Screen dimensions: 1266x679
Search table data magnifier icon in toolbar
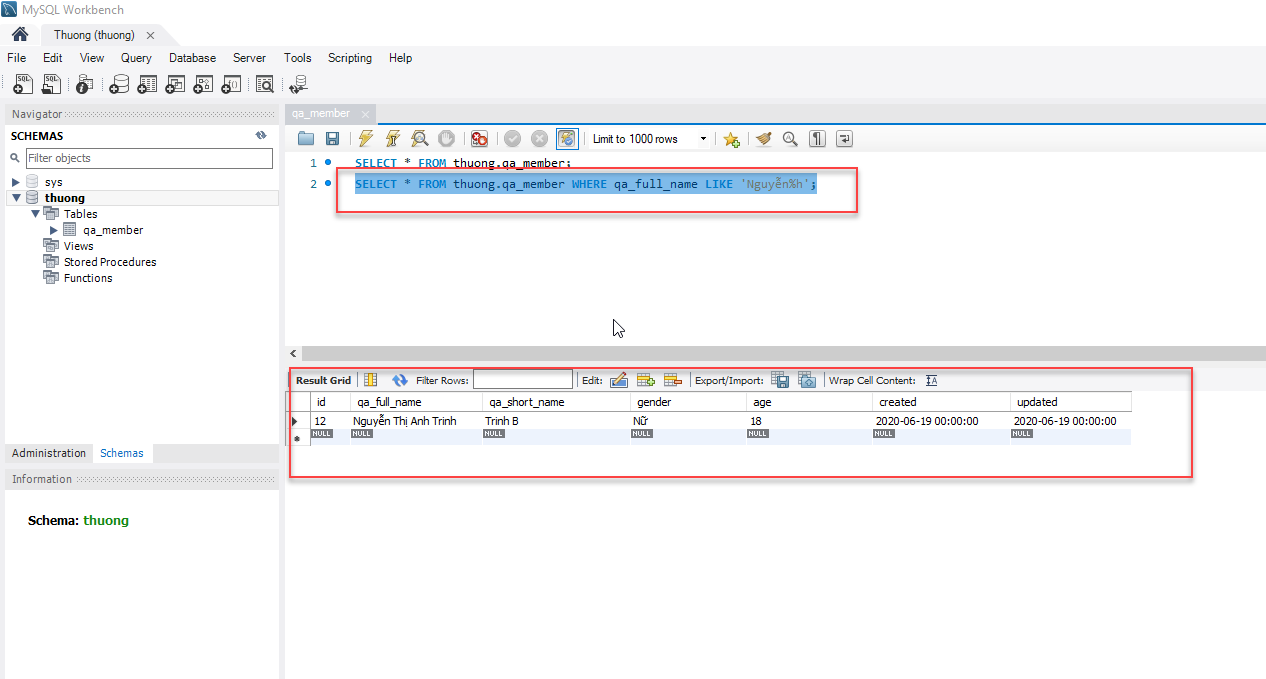click(265, 85)
